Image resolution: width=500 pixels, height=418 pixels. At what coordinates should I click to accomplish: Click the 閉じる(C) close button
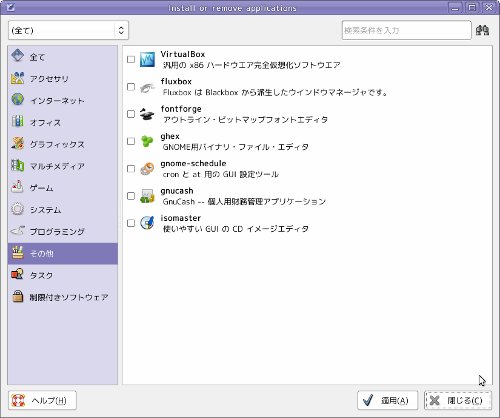pyautogui.click(x=458, y=400)
